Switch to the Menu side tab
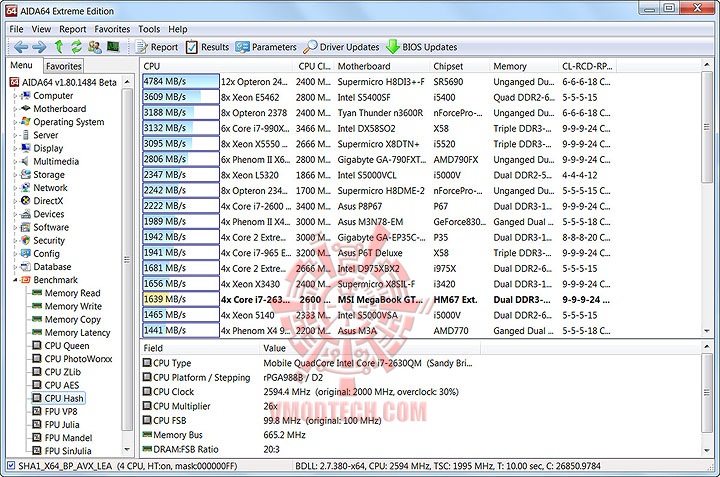Viewport: 720px width, 477px height. click(23, 65)
